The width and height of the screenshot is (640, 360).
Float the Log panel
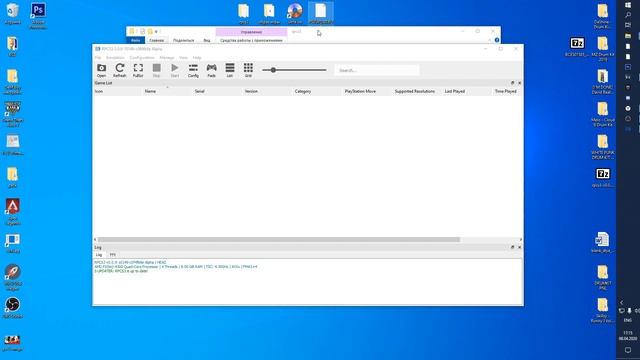(x=513, y=247)
